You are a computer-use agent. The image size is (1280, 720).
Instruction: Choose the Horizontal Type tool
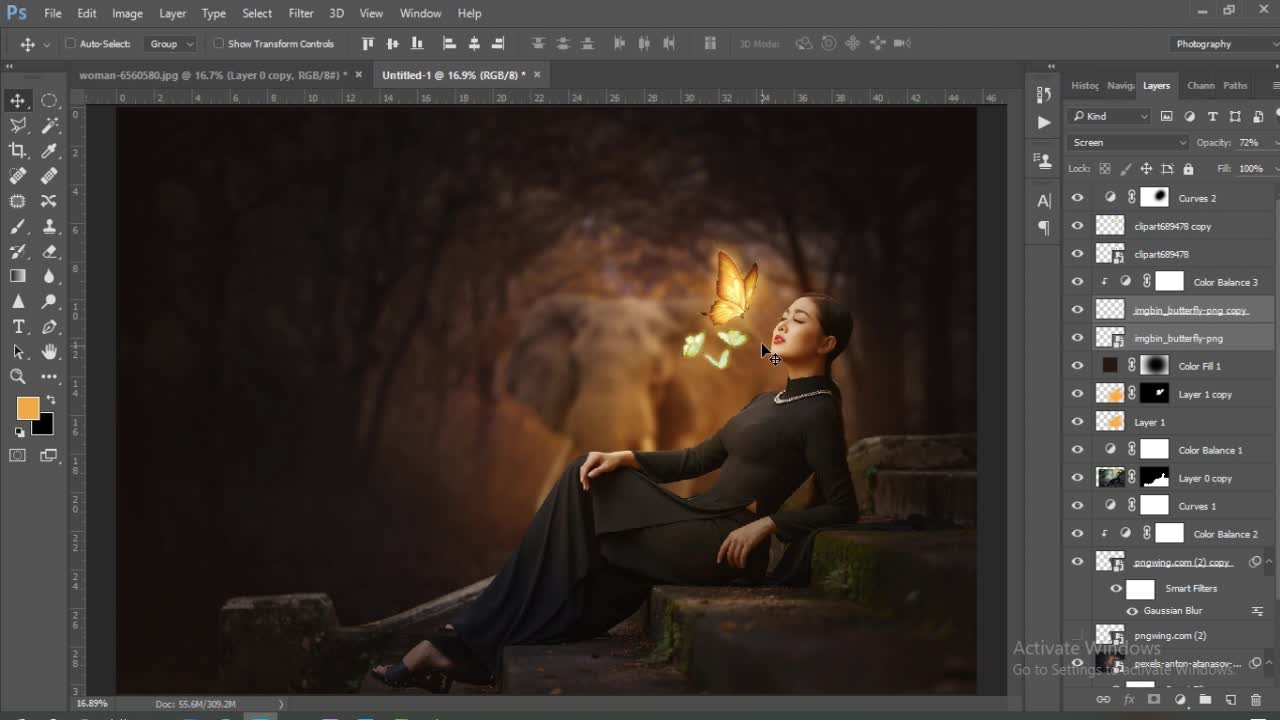click(18, 327)
